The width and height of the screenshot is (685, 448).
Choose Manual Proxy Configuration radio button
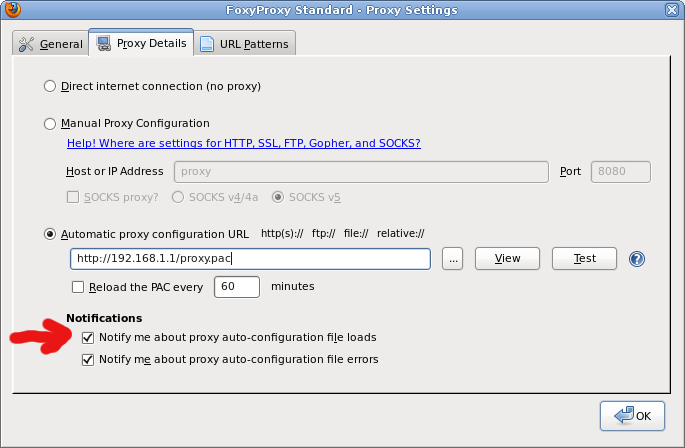pos(50,124)
